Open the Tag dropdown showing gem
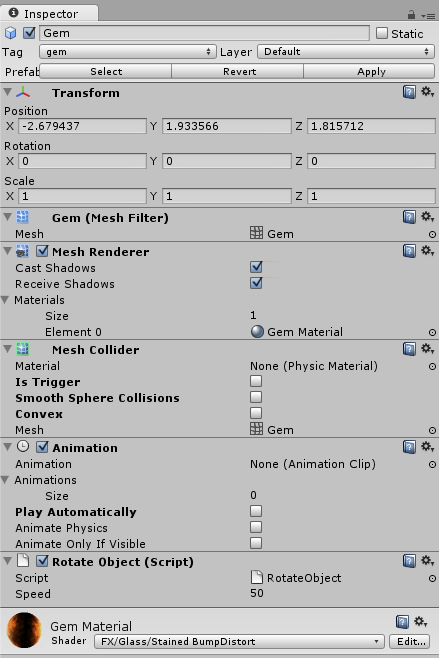 click(128, 52)
